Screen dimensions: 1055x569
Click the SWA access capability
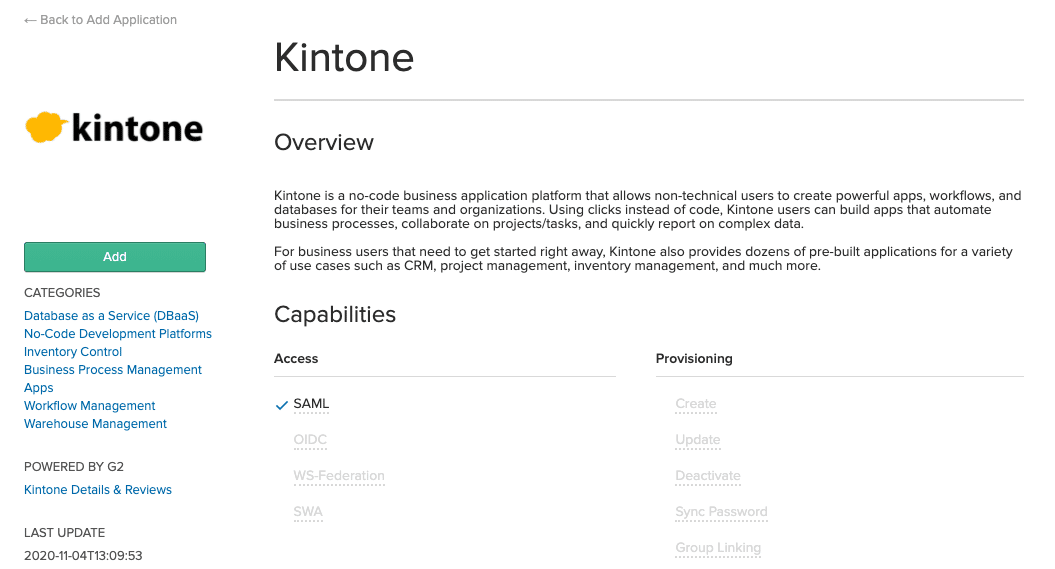(308, 512)
